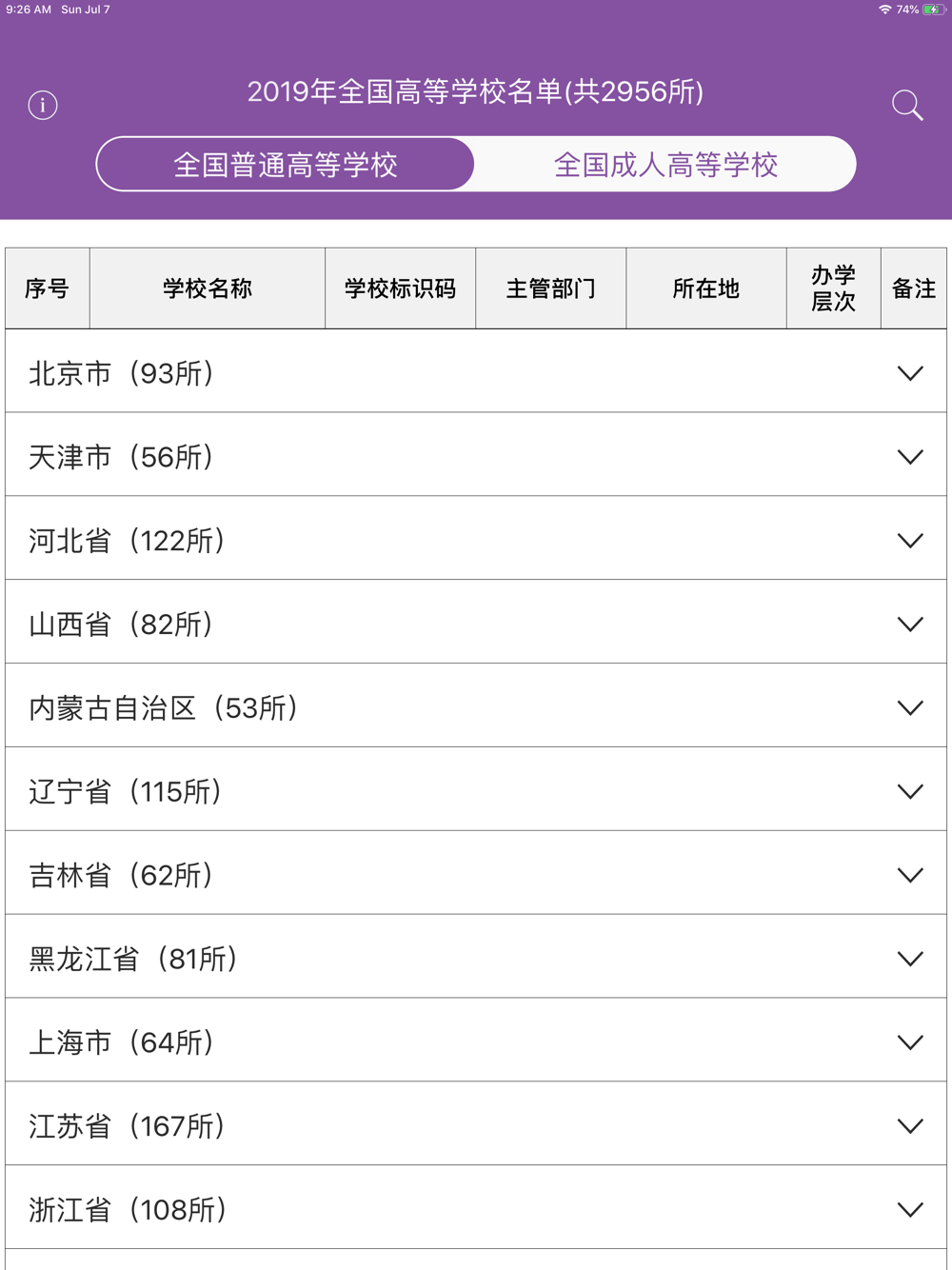Tap the search magnifier icon
Screen dimensions: 952x1270
907,105
